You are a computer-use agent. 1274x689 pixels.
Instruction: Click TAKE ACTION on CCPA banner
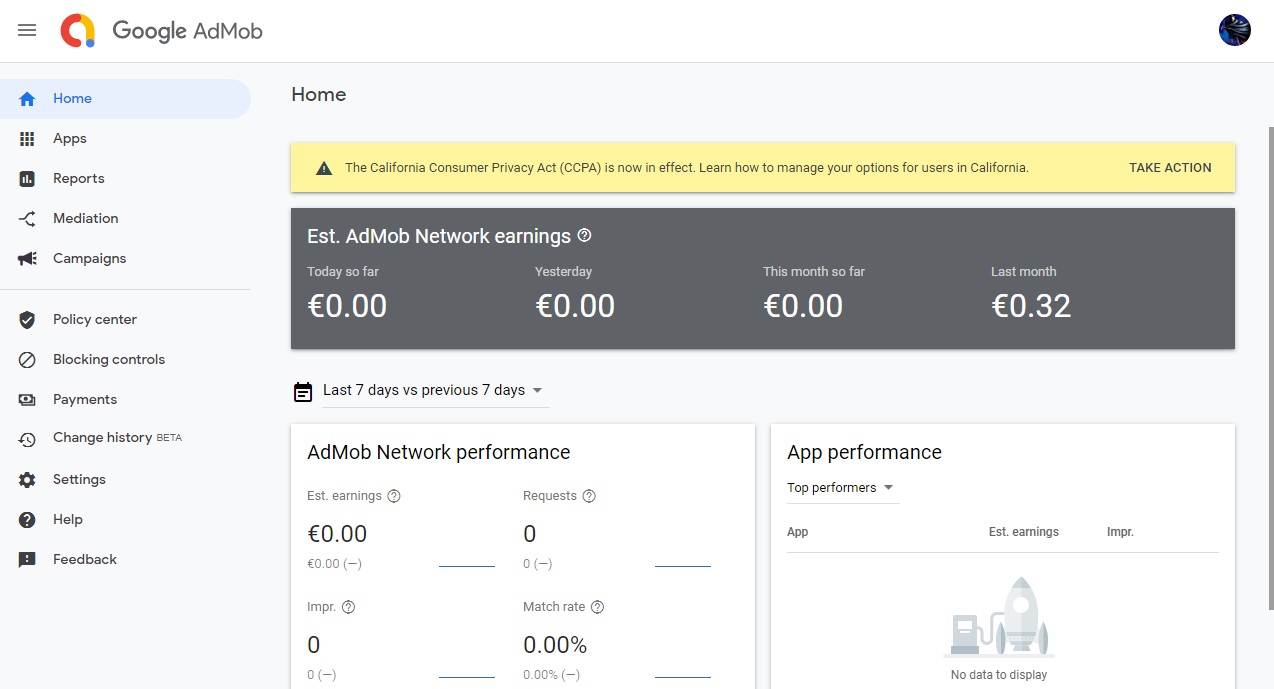(x=1170, y=168)
